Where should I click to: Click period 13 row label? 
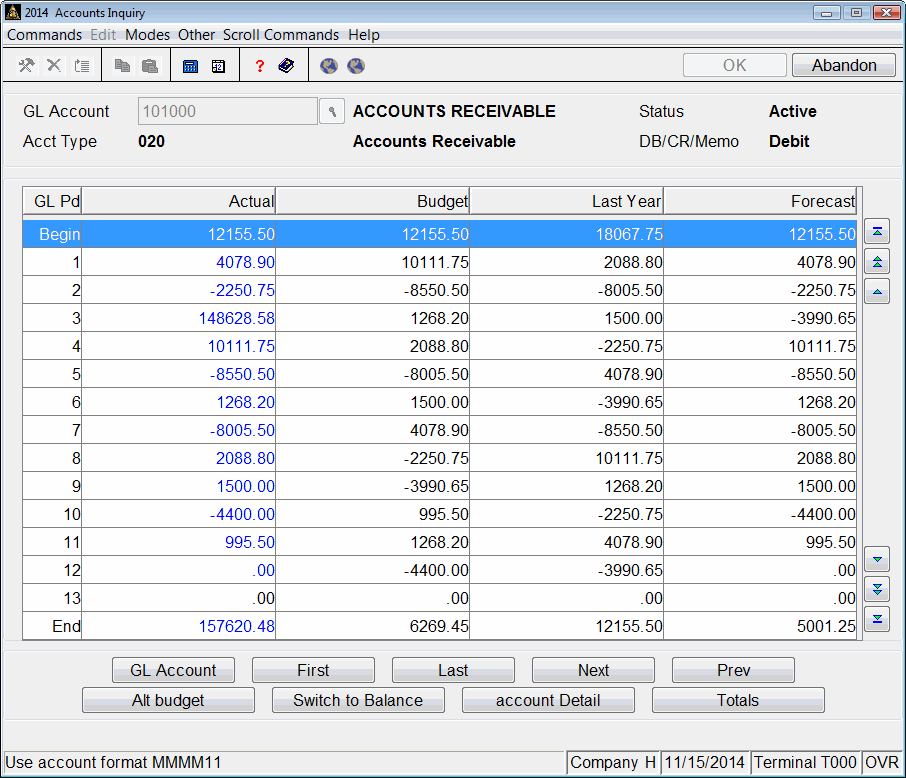coord(72,598)
